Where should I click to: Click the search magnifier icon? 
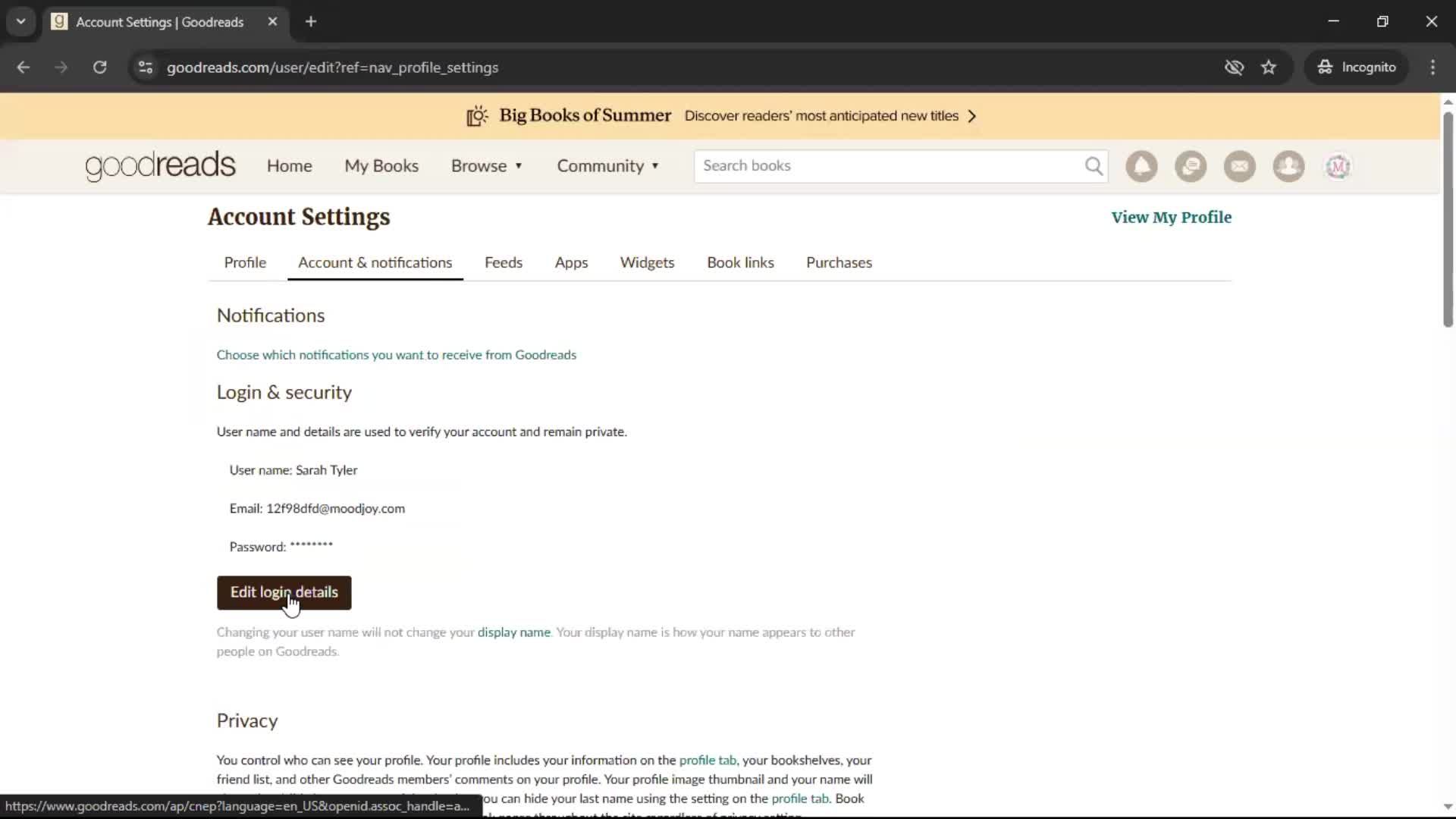tap(1094, 166)
